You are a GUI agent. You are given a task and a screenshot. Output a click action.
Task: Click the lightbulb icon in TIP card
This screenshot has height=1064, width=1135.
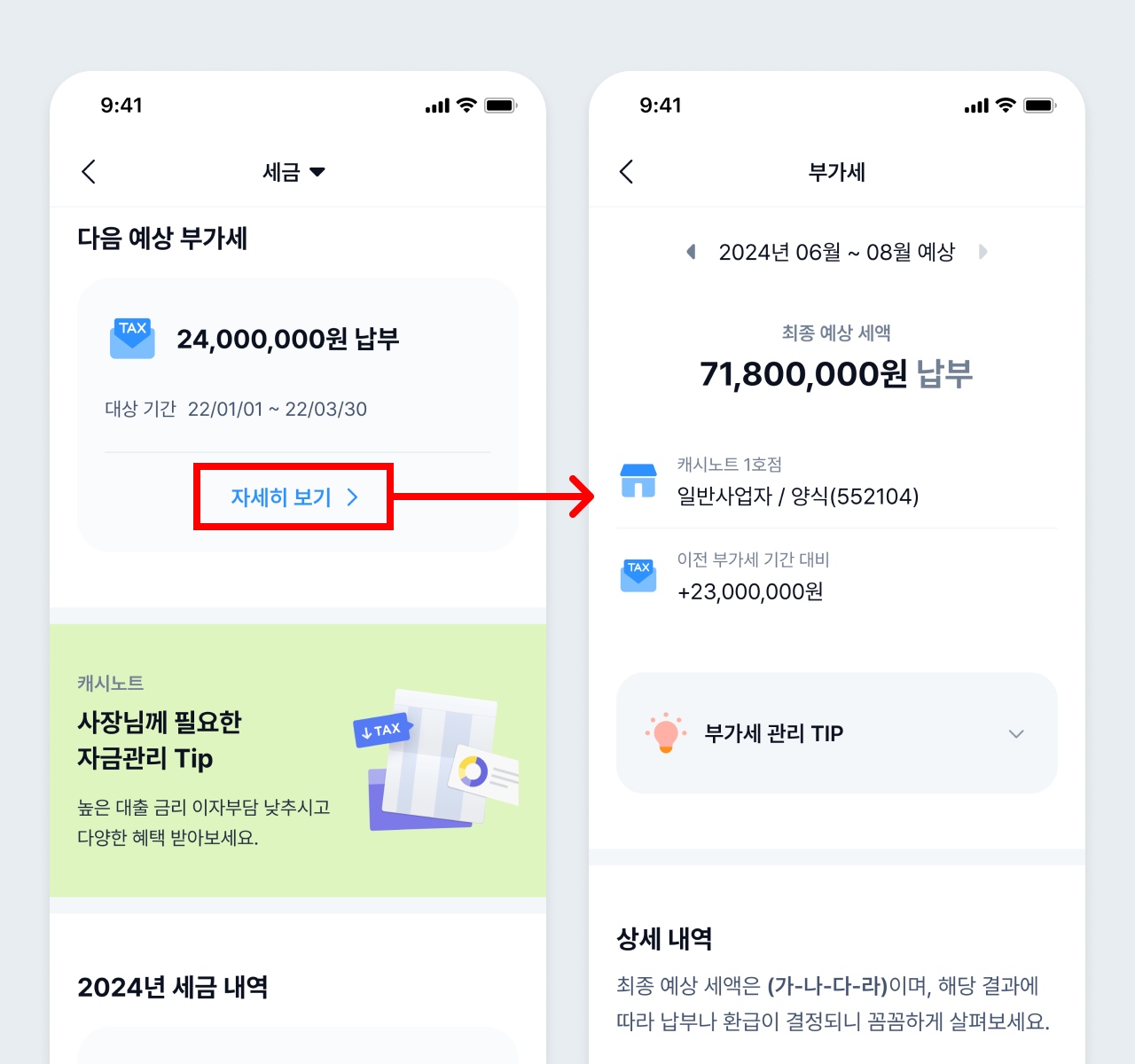(x=666, y=733)
